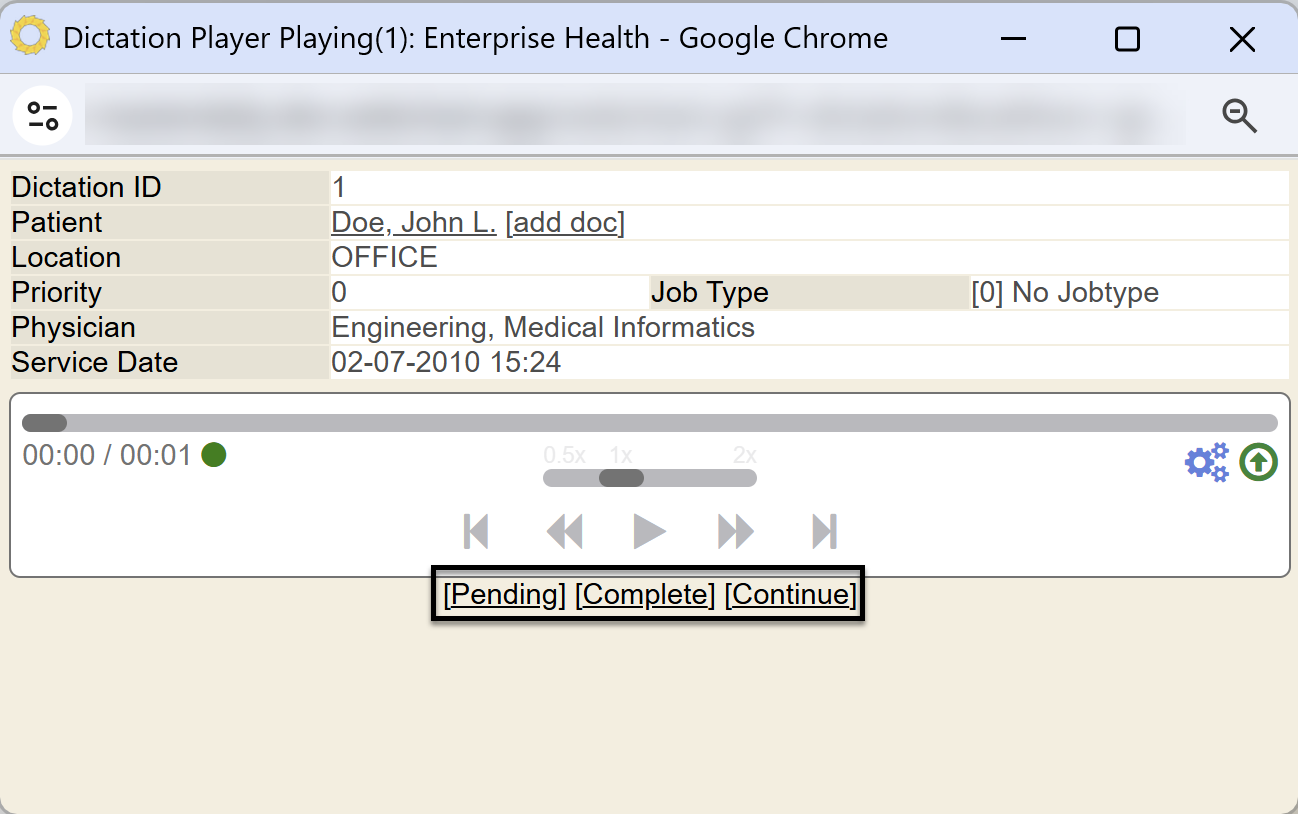Click the blurred browser address bar
Image resolution: width=1298 pixels, height=814 pixels.
(635, 116)
